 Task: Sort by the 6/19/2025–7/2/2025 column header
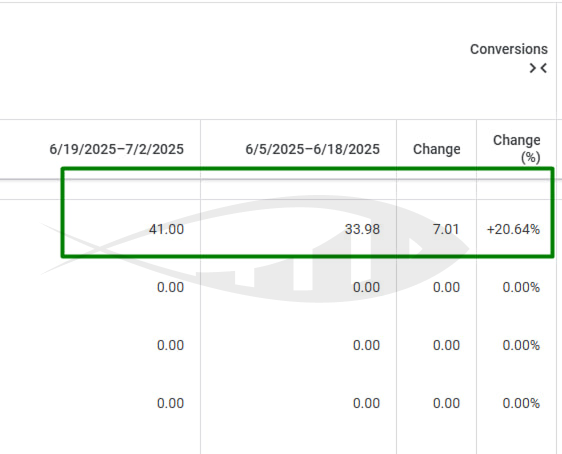[x=116, y=149]
